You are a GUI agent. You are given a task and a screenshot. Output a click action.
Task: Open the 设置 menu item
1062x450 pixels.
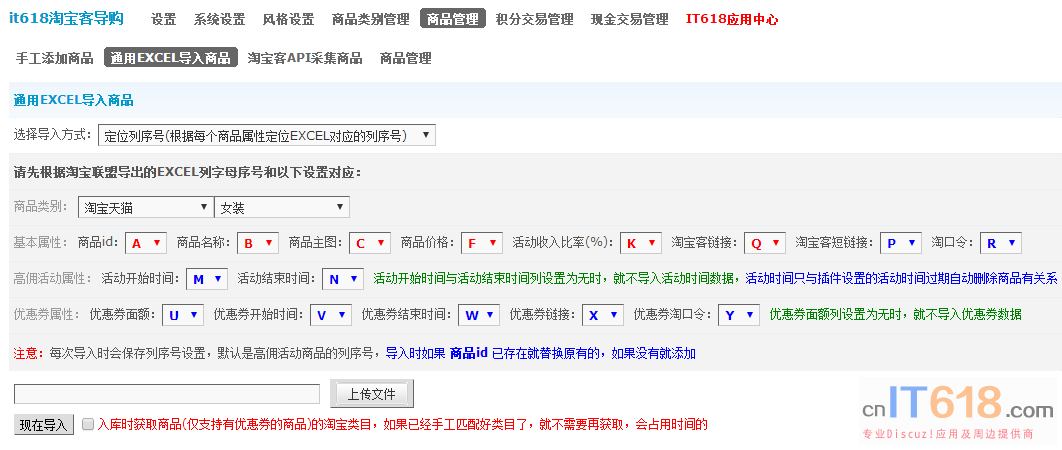[x=164, y=19]
